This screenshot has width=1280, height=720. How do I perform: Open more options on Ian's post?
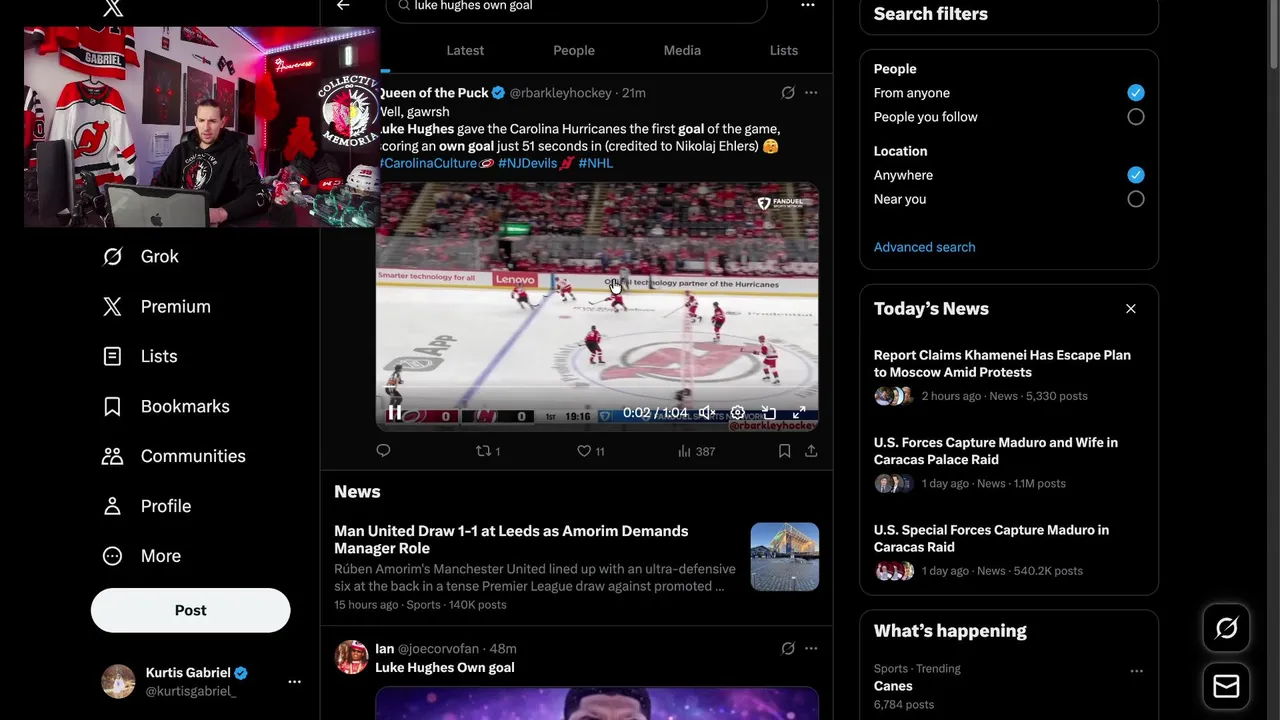point(811,649)
